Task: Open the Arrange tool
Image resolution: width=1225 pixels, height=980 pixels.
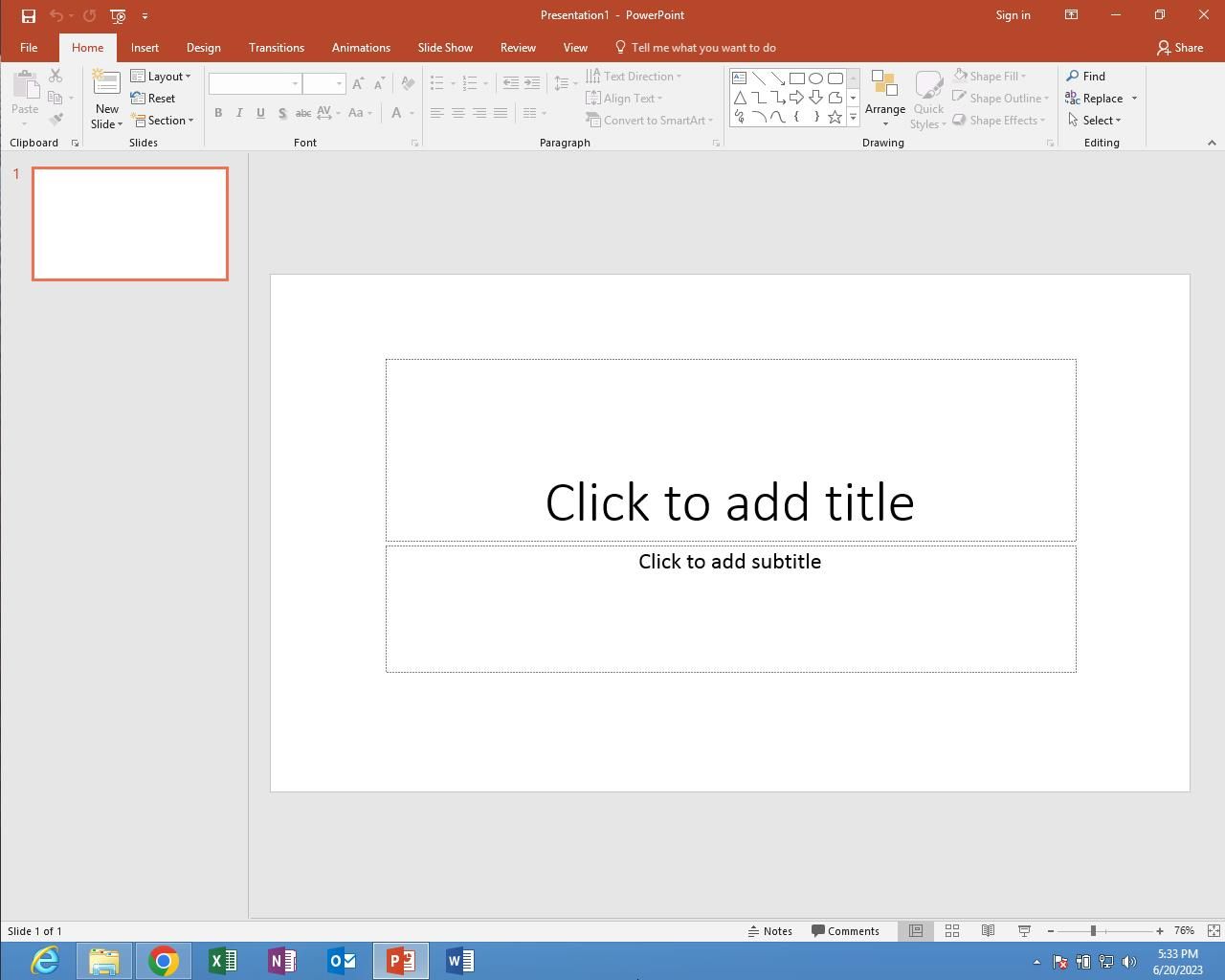Action: click(884, 99)
